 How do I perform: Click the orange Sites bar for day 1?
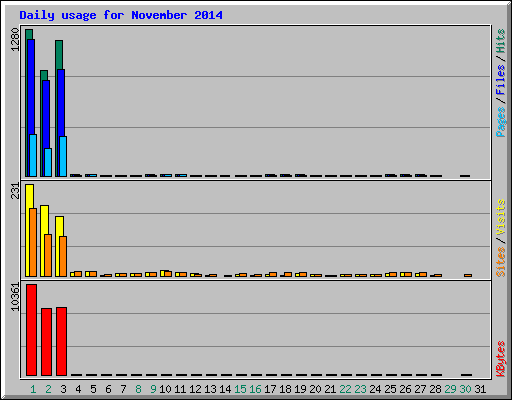click(33, 242)
